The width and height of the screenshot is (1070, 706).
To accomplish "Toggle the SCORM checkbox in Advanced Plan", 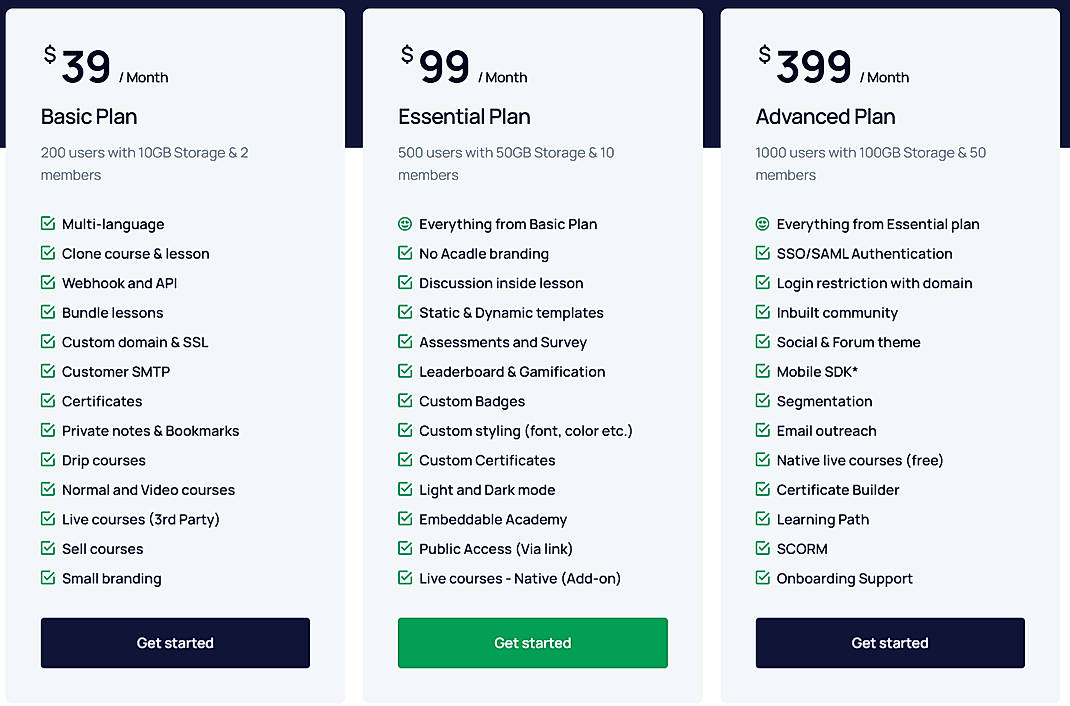I will pos(762,548).
